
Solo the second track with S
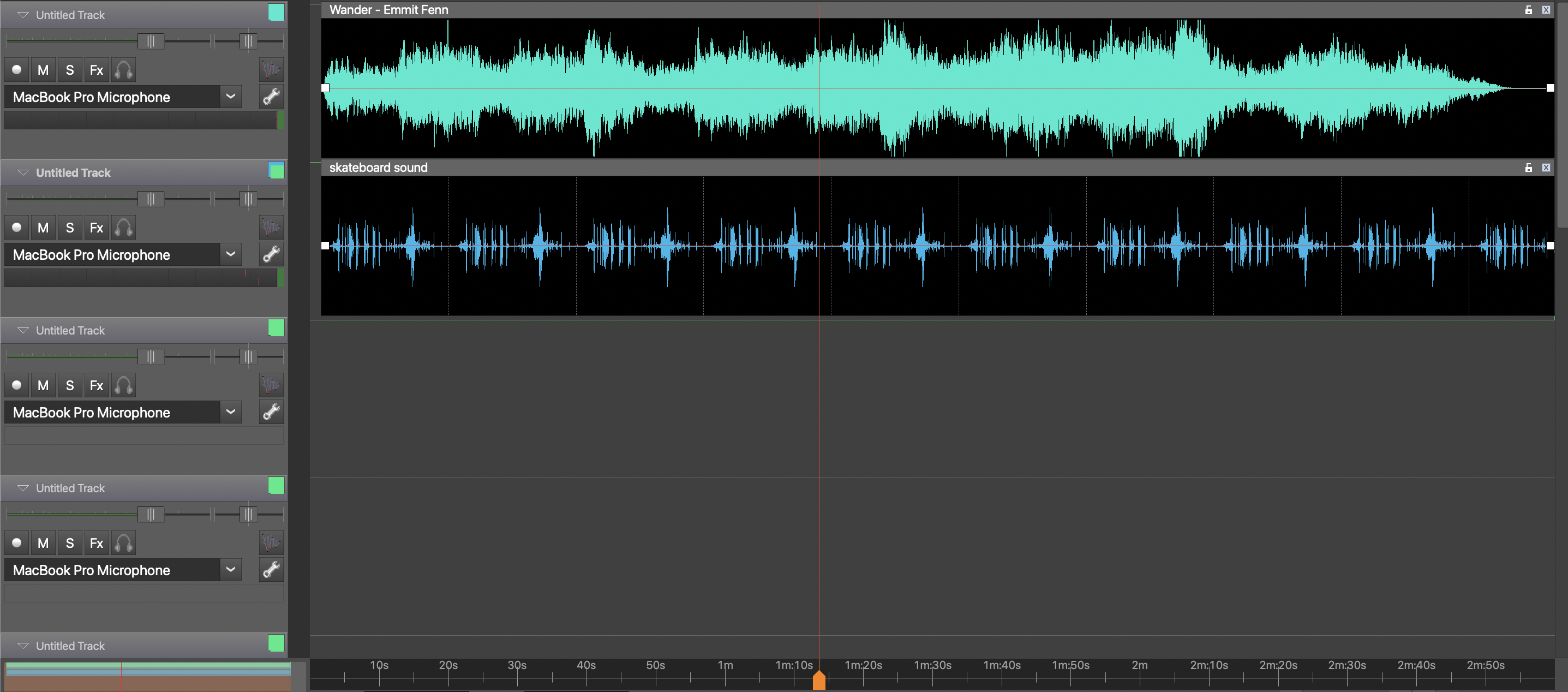point(70,228)
